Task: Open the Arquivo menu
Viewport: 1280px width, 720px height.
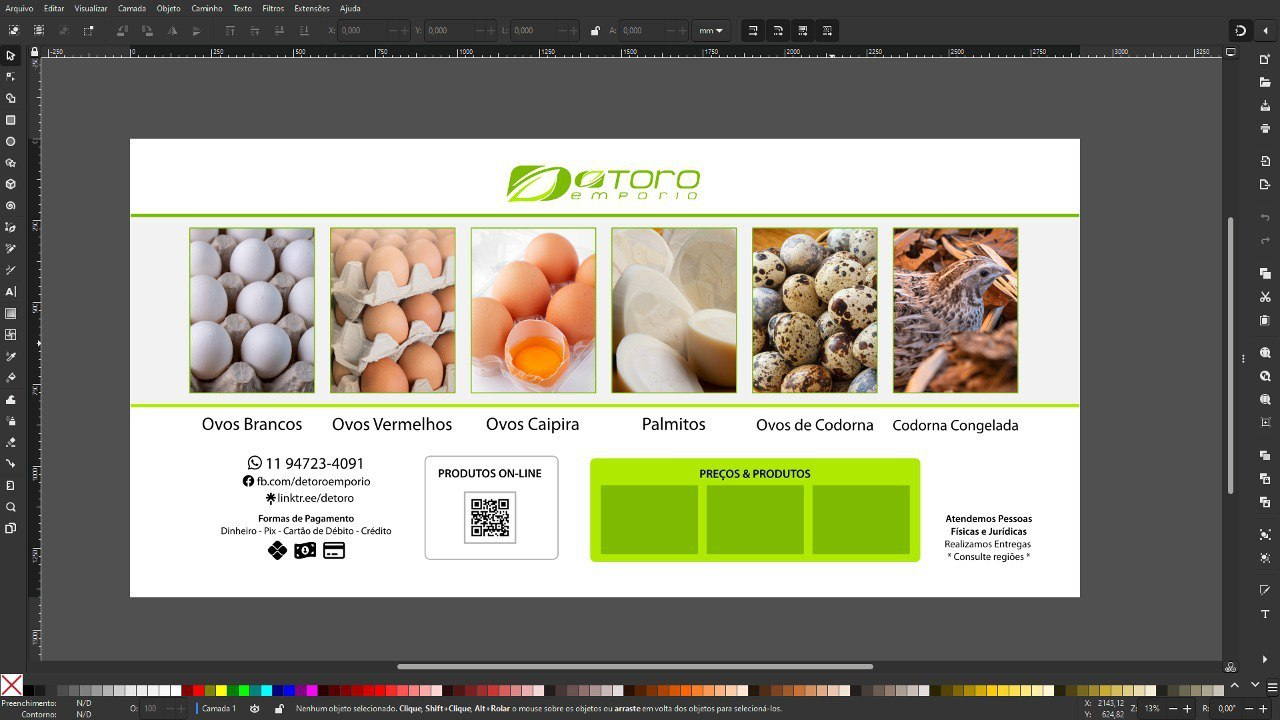Action: (x=19, y=8)
